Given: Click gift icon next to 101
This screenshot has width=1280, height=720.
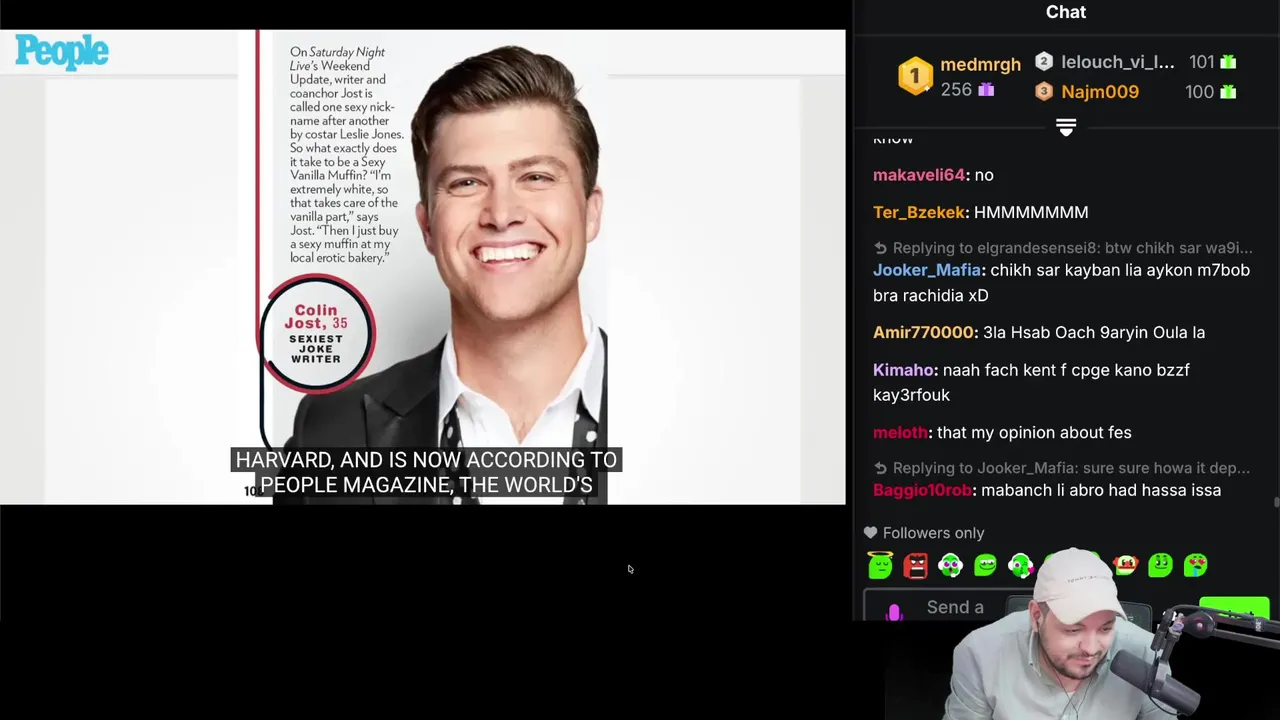Looking at the screenshot, I should [1228, 62].
